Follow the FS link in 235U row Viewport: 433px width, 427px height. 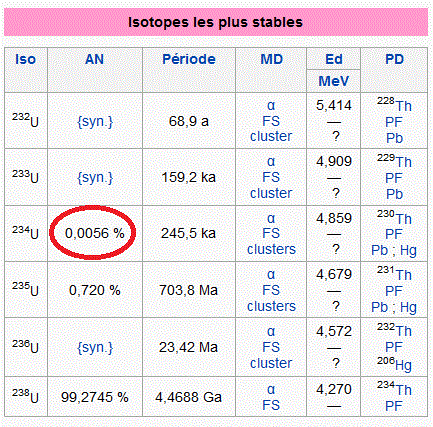click(271, 290)
